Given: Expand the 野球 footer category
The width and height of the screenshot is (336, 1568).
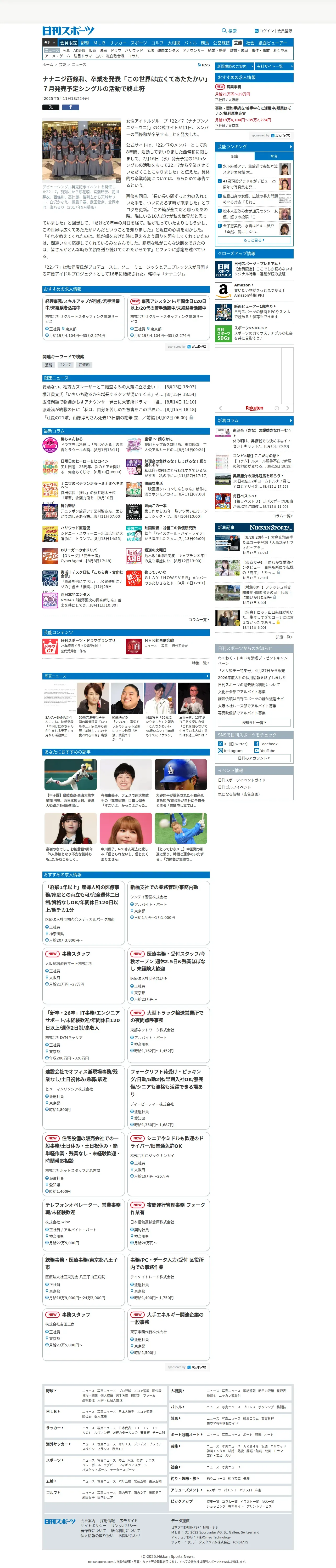Looking at the screenshot, I should (x=51, y=1390).
